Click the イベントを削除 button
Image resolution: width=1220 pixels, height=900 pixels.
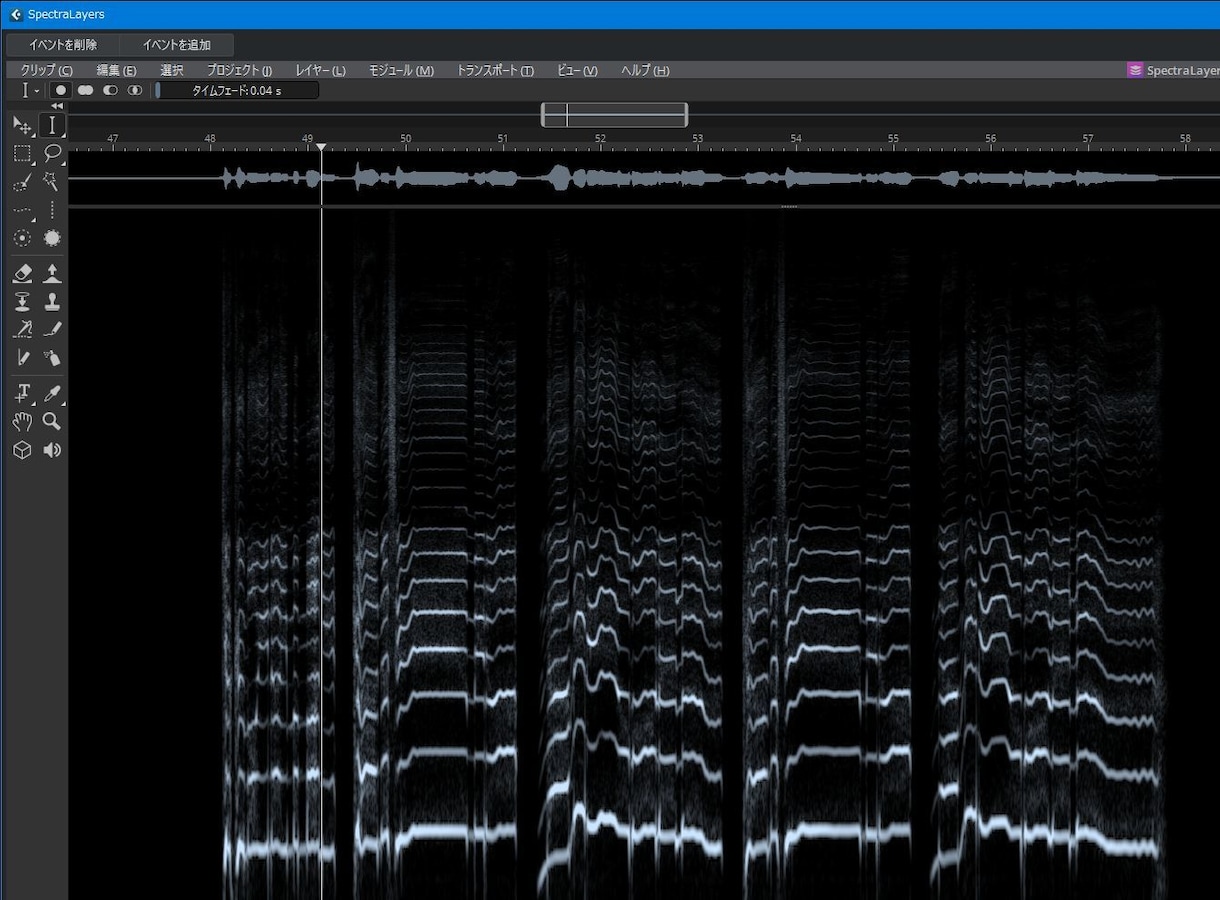[63, 45]
